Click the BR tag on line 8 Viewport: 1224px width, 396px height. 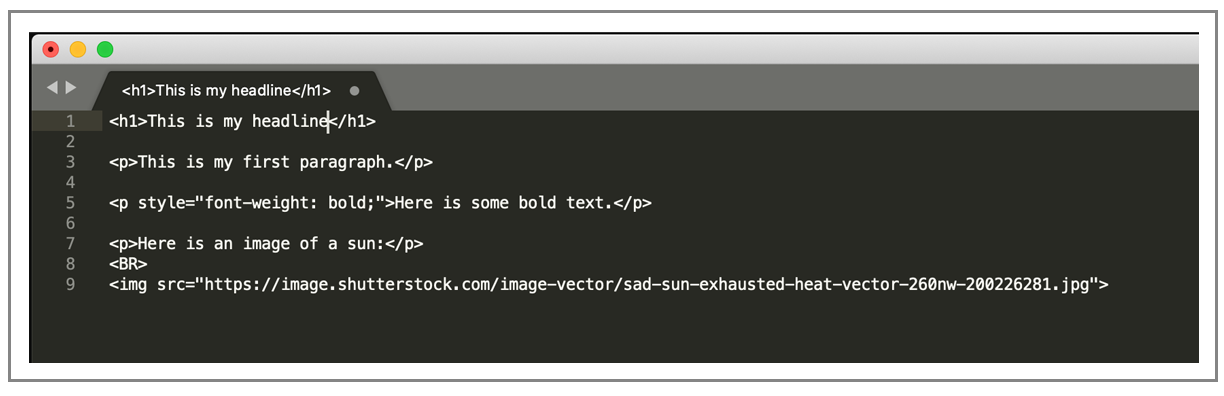pyautogui.click(x=128, y=265)
